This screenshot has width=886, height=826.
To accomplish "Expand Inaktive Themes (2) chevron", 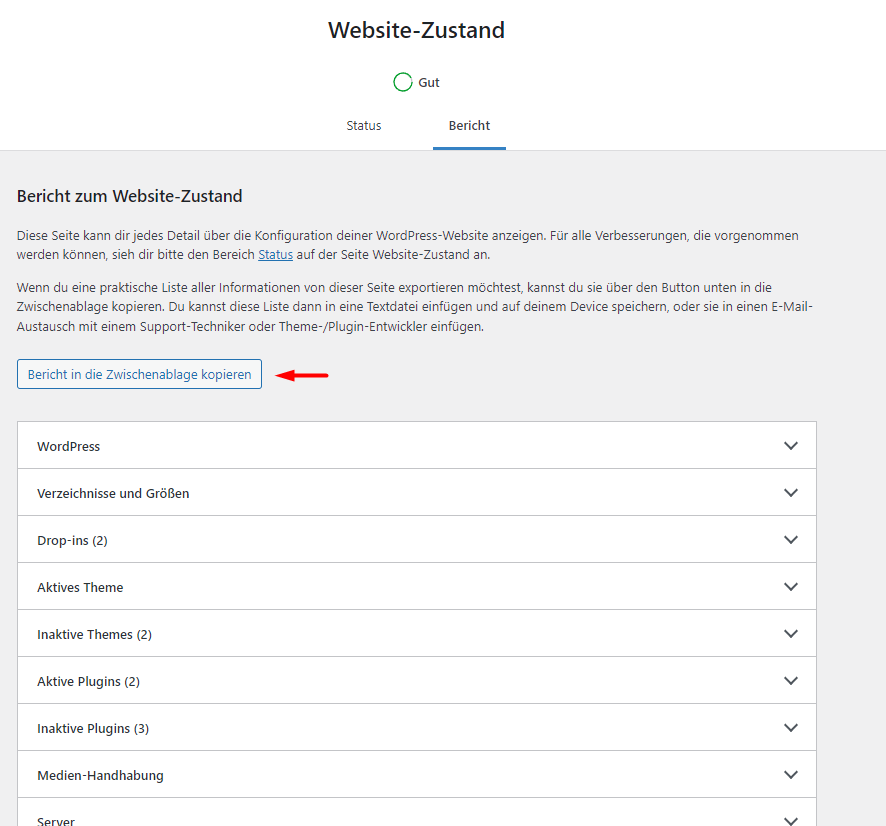I will click(791, 633).
